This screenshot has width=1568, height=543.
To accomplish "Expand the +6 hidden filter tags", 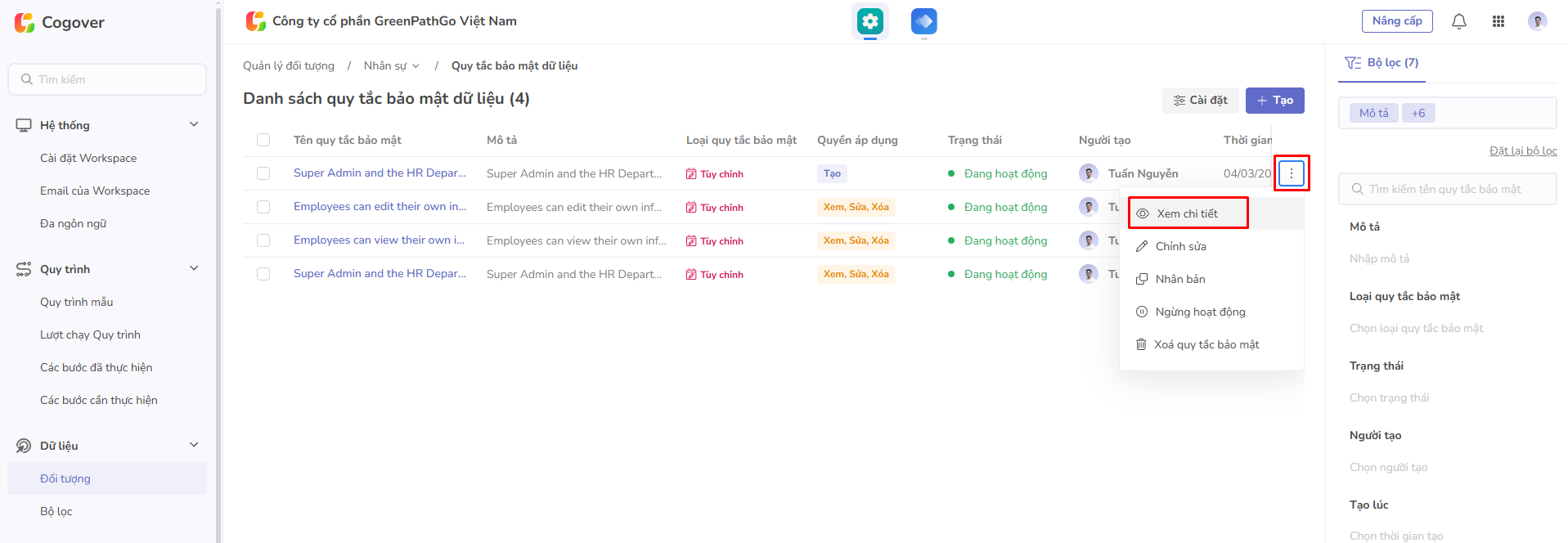I will [x=1418, y=113].
